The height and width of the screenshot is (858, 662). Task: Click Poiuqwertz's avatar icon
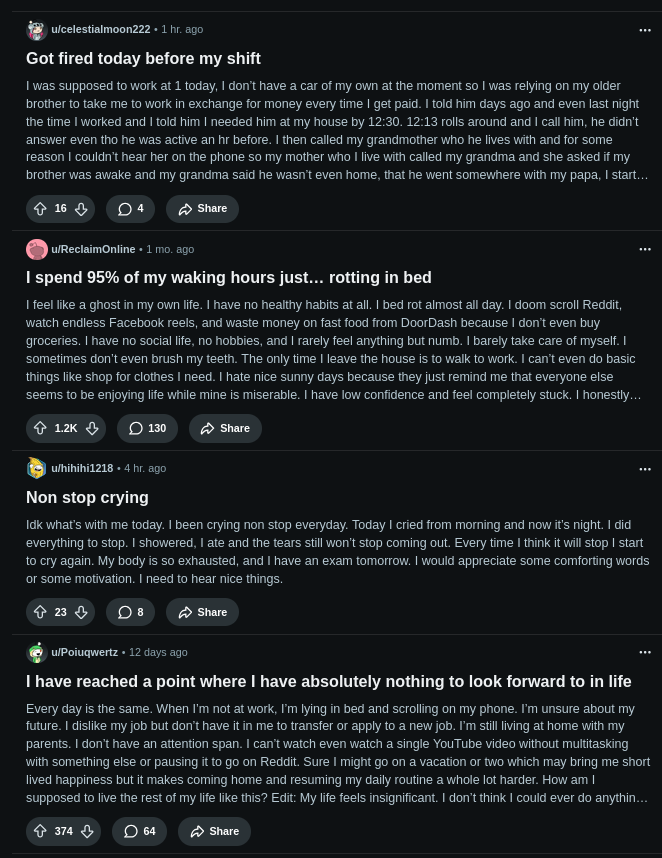[x=37, y=652]
